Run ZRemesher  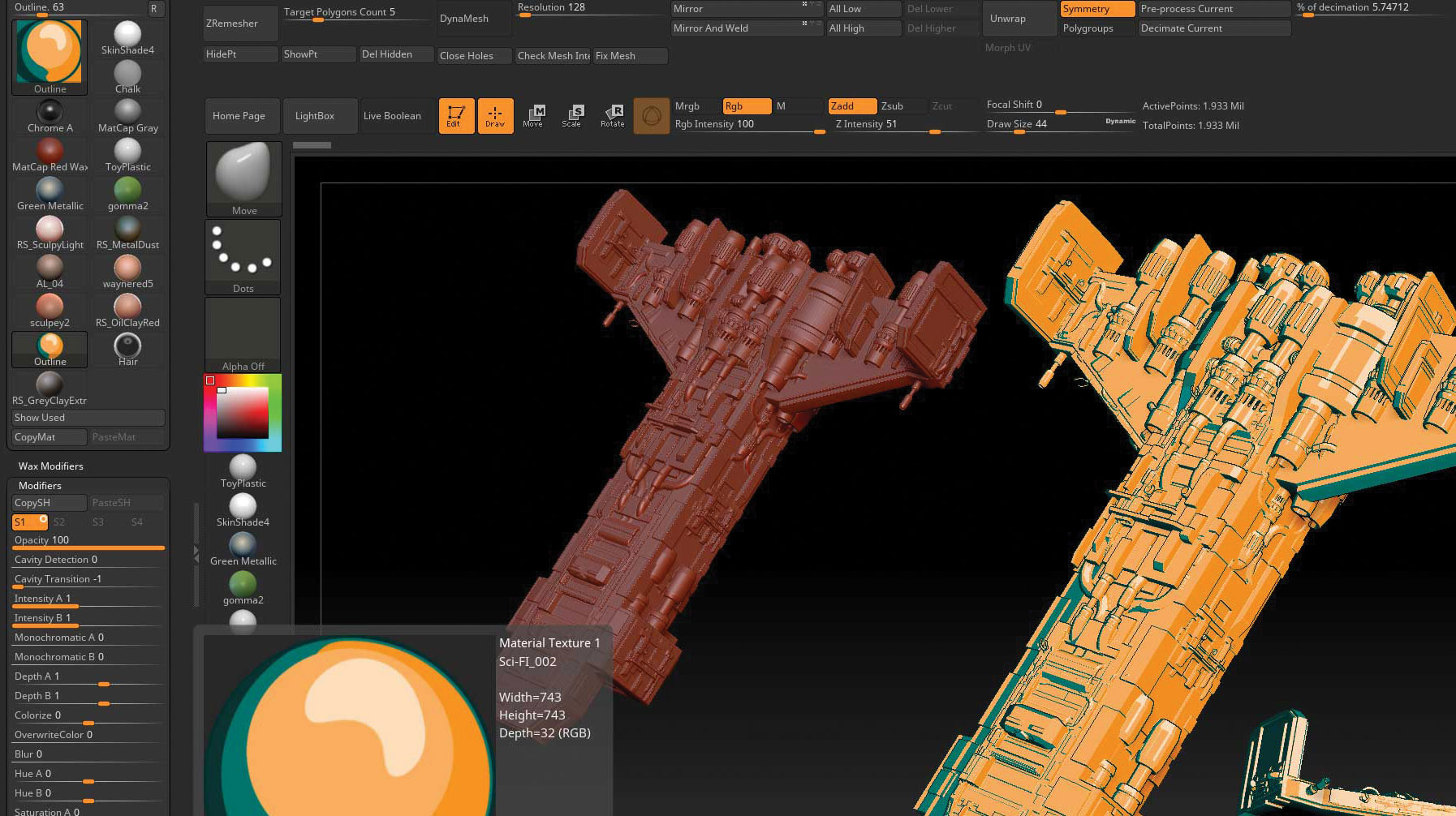tap(241, 23)
